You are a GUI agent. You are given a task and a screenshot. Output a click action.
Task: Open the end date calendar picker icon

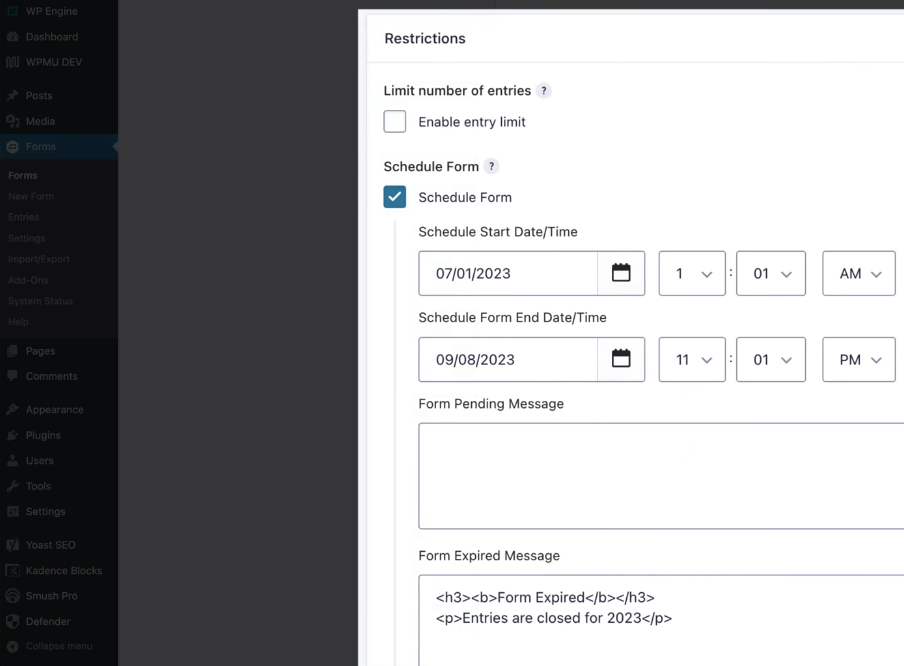pyautogui.click(x=621, y=359)
